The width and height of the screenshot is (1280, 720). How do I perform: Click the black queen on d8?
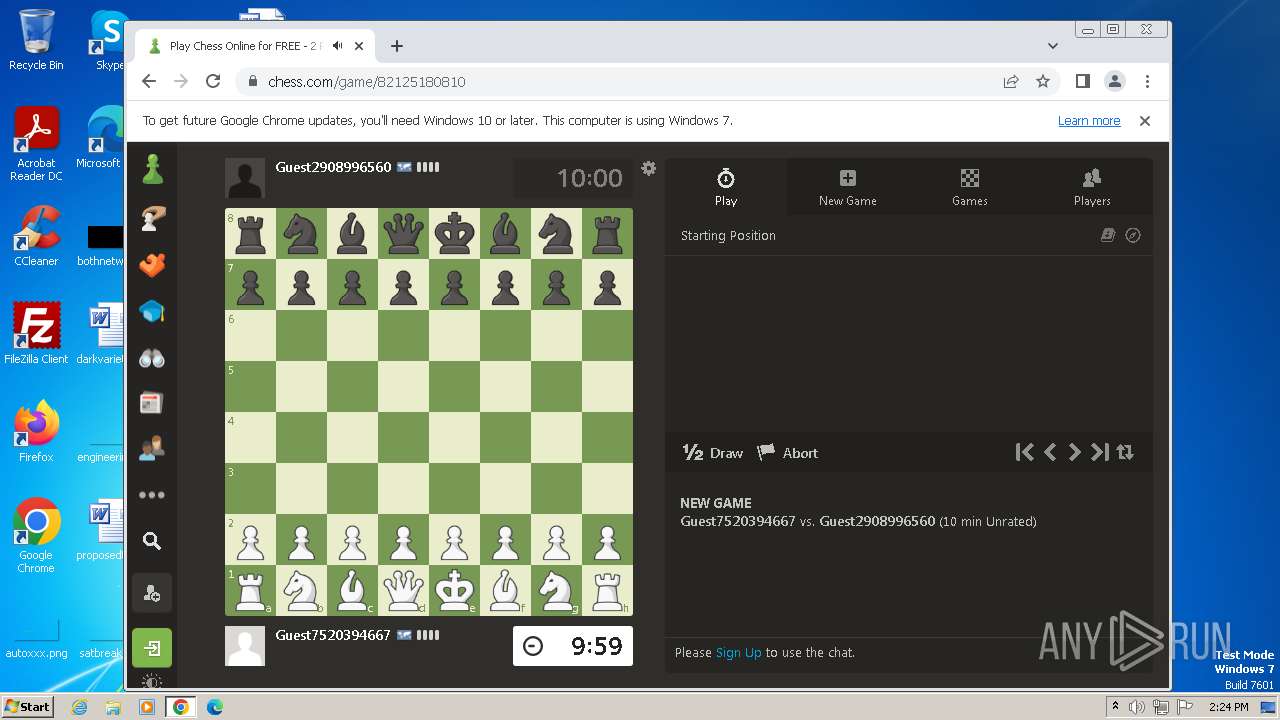[403, 233]
